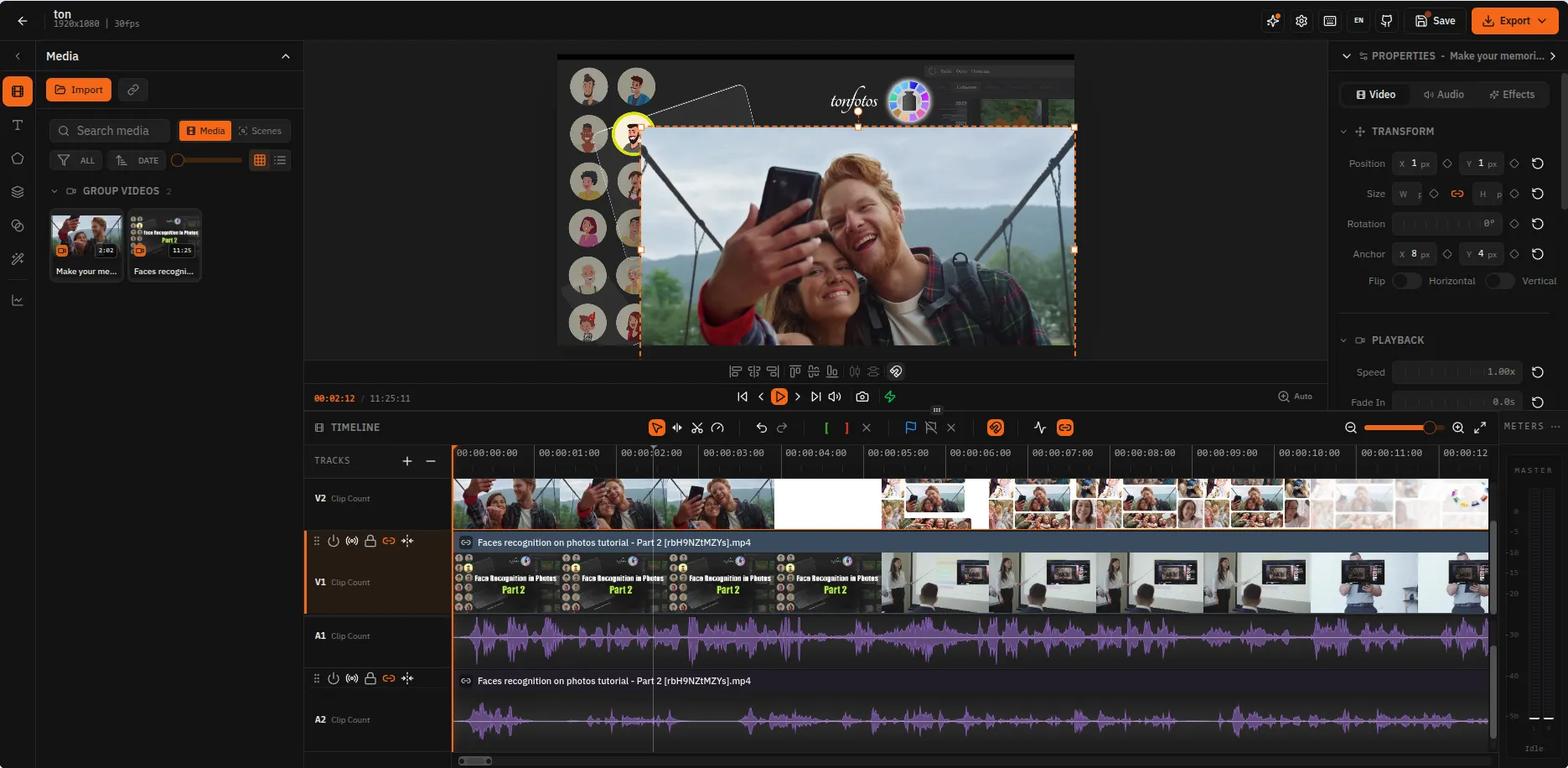The height and width of the screenshot is (768, 1568).
Task: Switch media view to grid layout
Action: click(260, 160)
